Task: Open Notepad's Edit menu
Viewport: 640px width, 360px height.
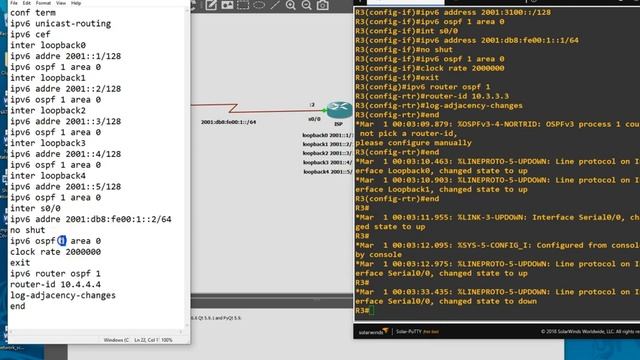Action: point(27,3)
